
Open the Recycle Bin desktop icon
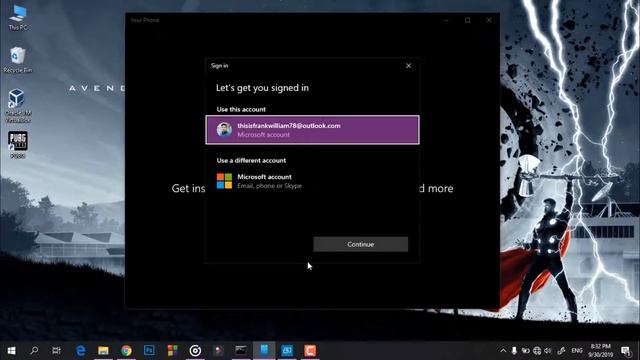(18, 60)
